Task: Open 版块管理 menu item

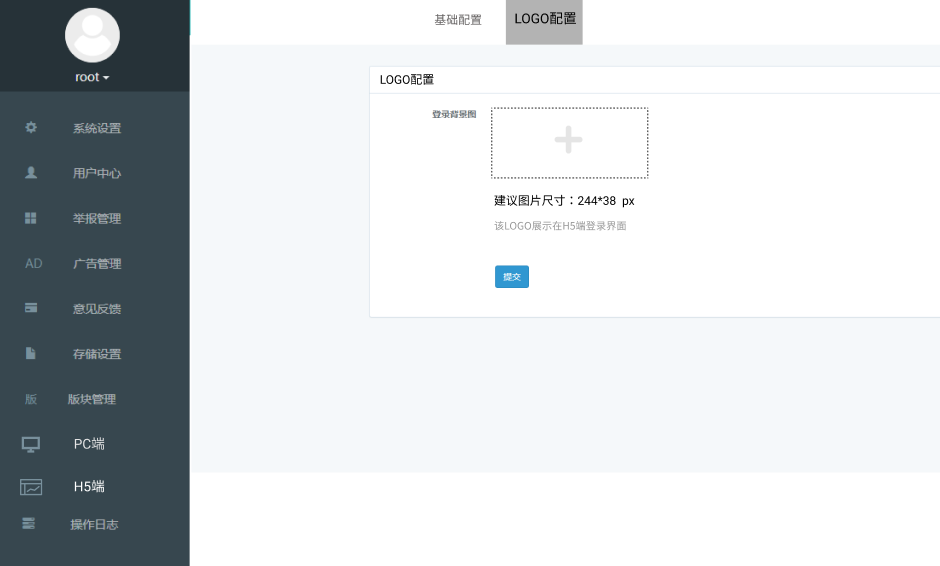Action: (x=92, y=399)
